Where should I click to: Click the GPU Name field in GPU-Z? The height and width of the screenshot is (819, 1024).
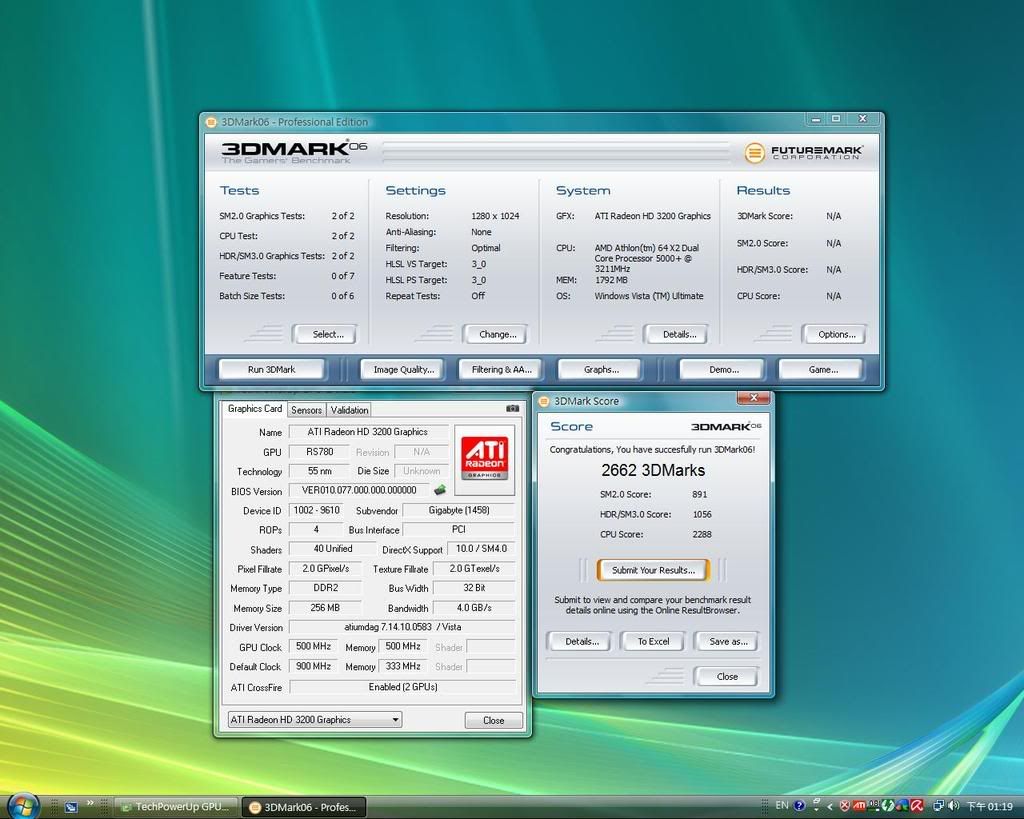point(368,432)
